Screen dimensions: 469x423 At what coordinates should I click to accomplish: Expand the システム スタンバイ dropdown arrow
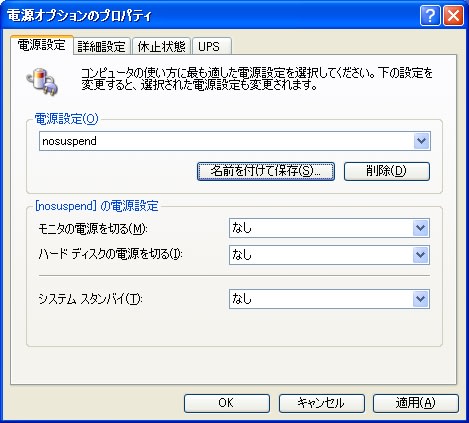coord(421,299)
